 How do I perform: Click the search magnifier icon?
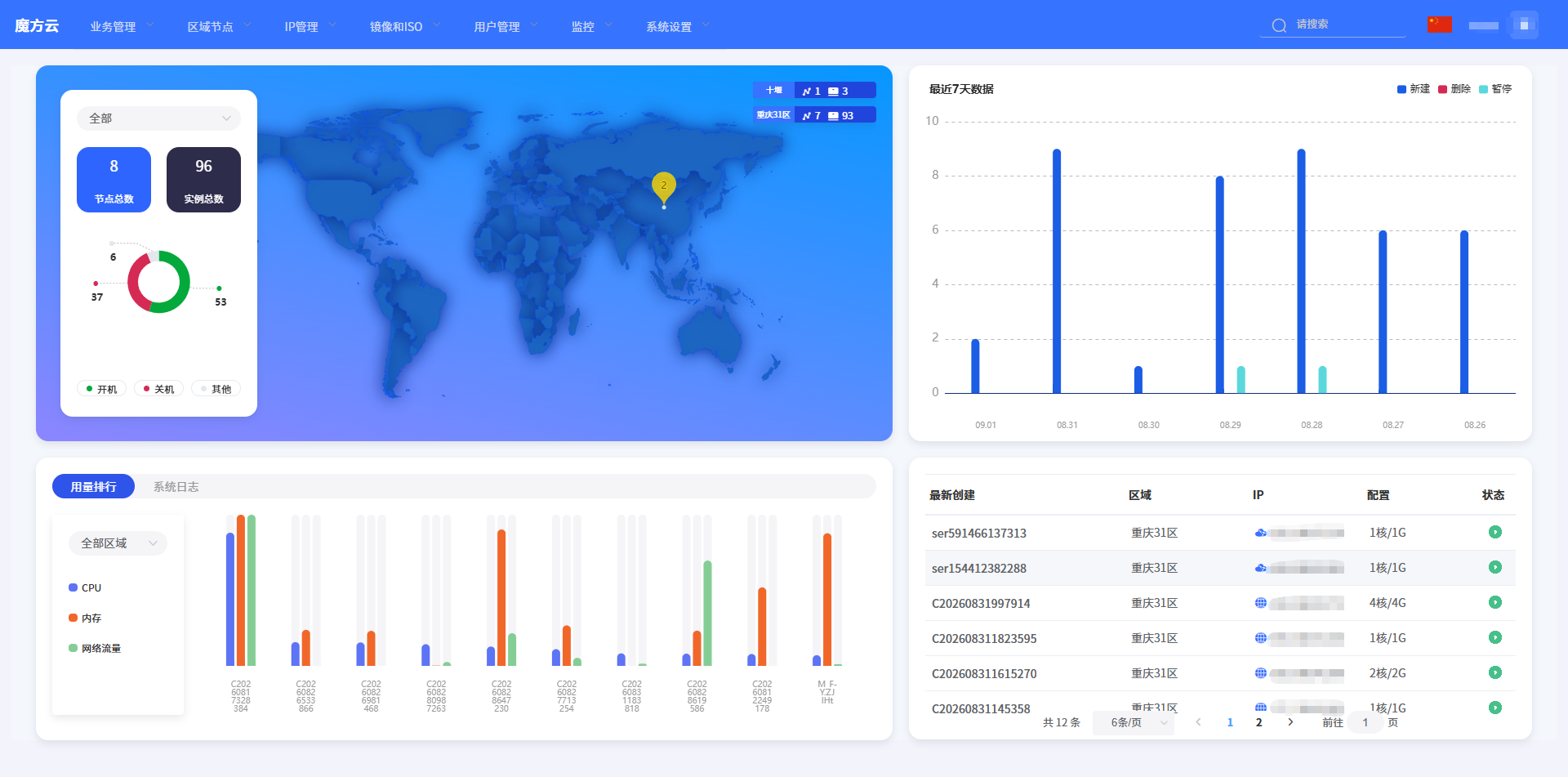(1279, 25)
